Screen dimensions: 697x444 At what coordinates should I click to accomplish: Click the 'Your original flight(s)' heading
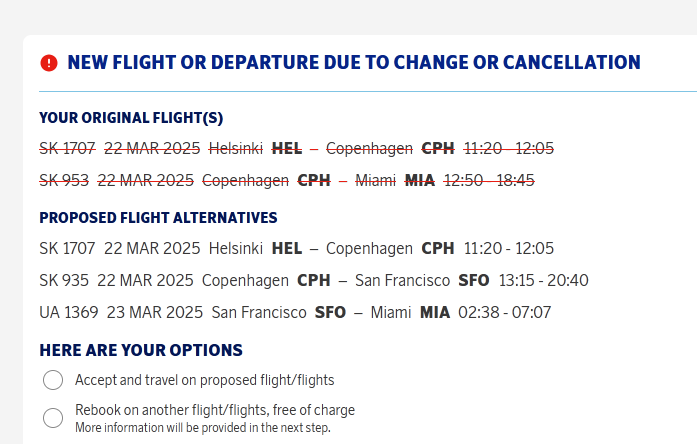pos(131,118)
